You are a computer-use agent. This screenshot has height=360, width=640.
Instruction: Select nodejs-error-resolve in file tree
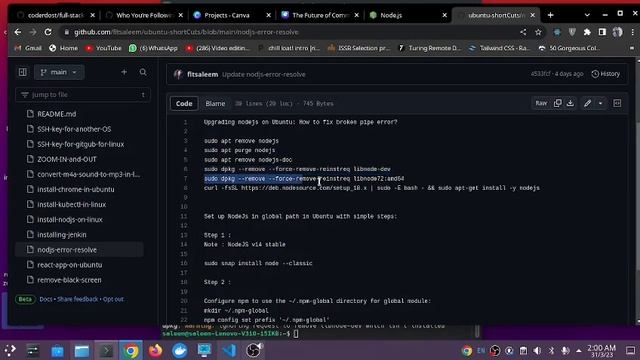coord(79,250)
